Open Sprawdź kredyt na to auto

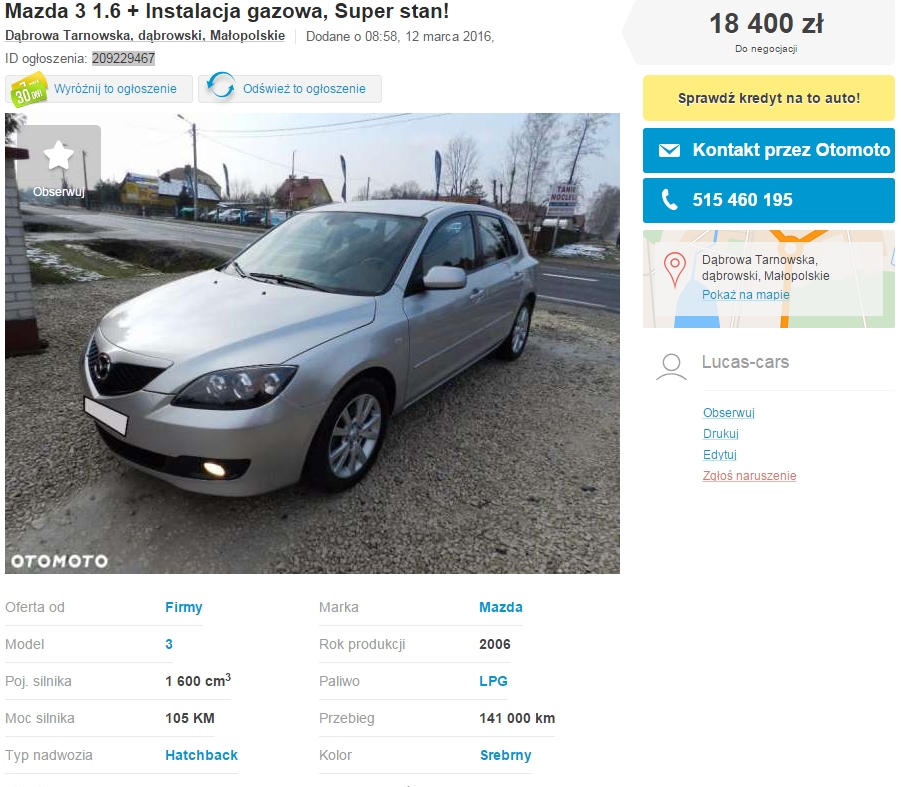[768, 98]
